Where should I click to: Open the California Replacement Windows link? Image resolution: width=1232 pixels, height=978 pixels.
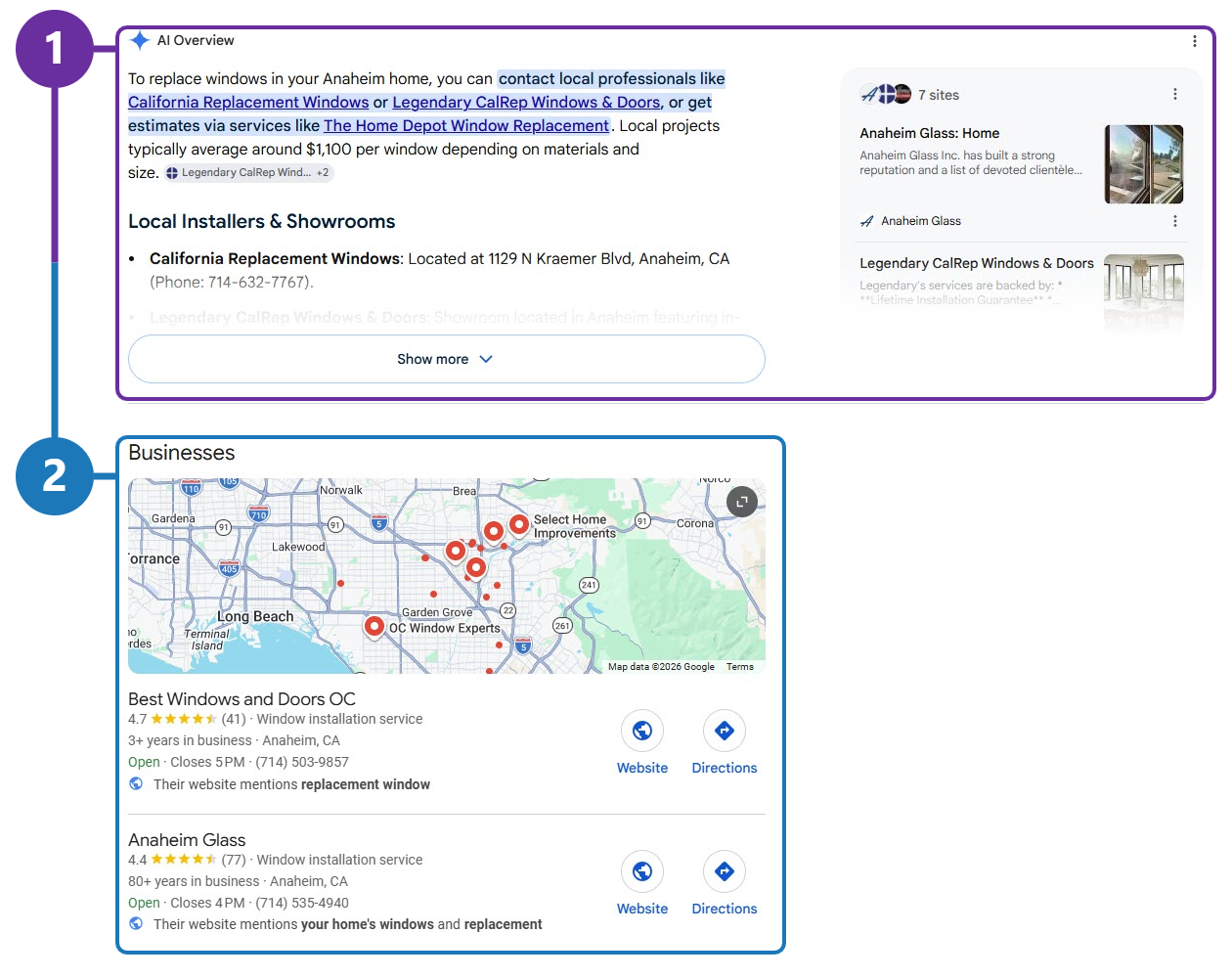pos(248,102)
